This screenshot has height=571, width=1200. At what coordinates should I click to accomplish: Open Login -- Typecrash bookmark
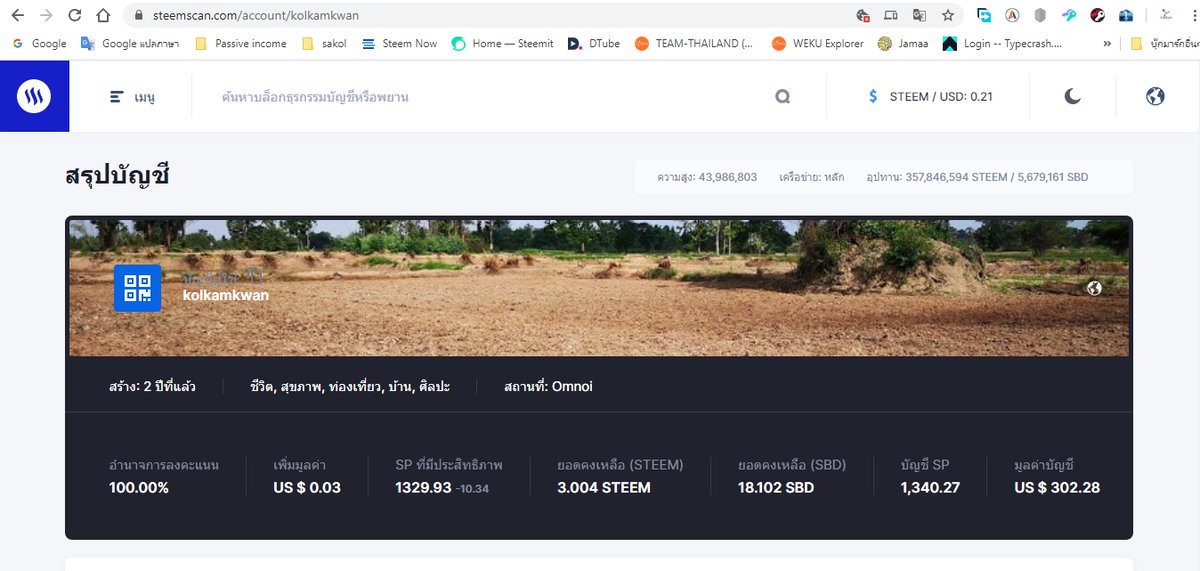pos(1003,44)
